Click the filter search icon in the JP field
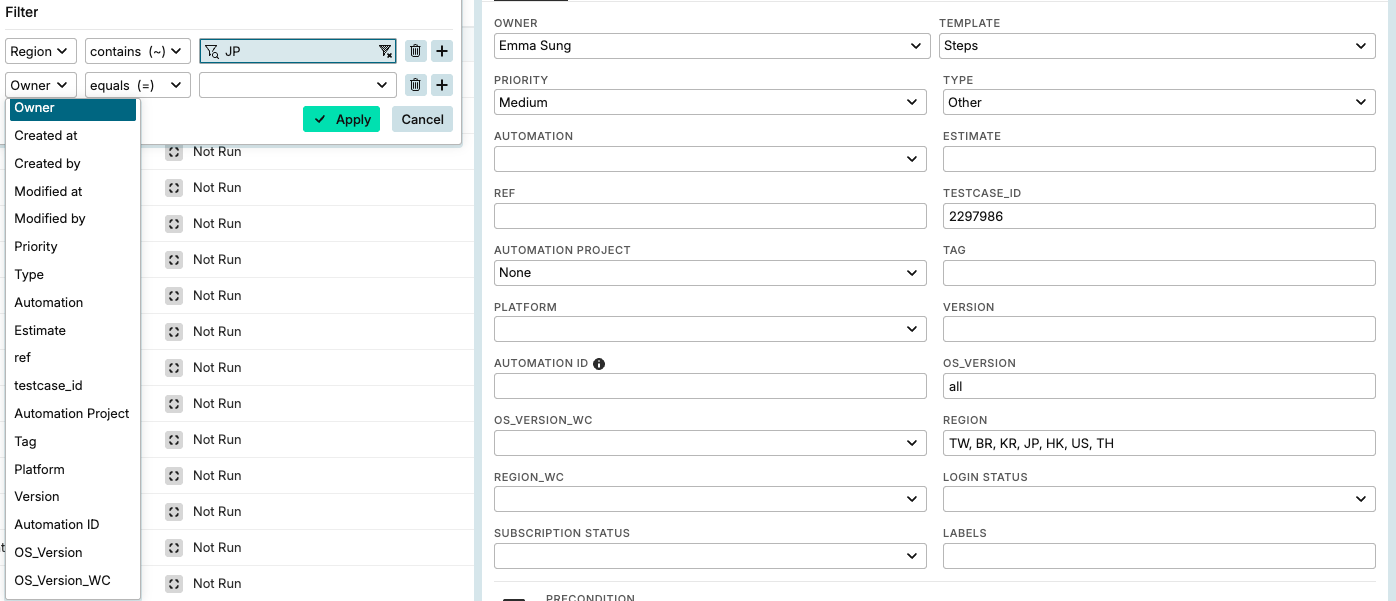Viewport: 1396px width, 601px height. 211,51
